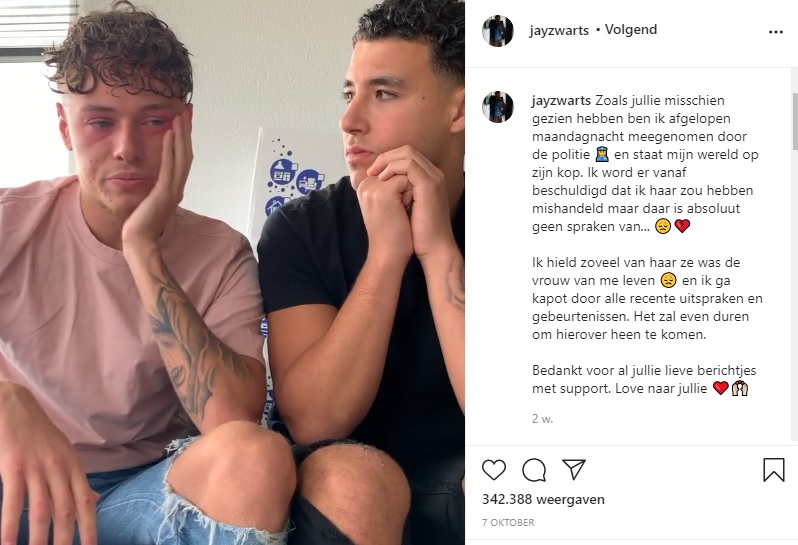Share post via paper plane icon
Screen dimensions: 798x545
[x=574, y=469]
